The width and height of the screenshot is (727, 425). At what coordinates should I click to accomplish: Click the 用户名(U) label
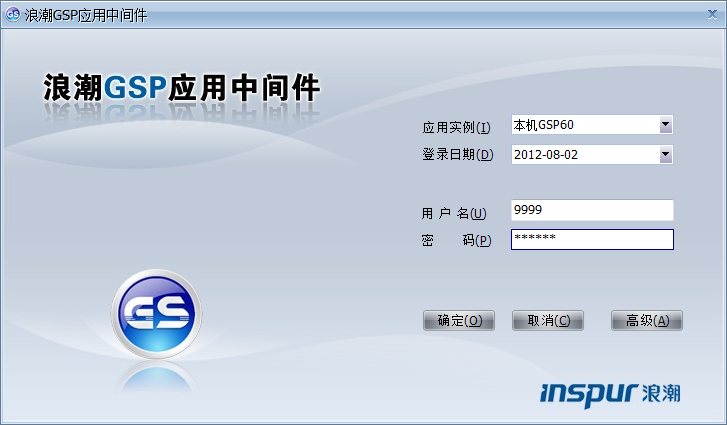coord(454,213)
